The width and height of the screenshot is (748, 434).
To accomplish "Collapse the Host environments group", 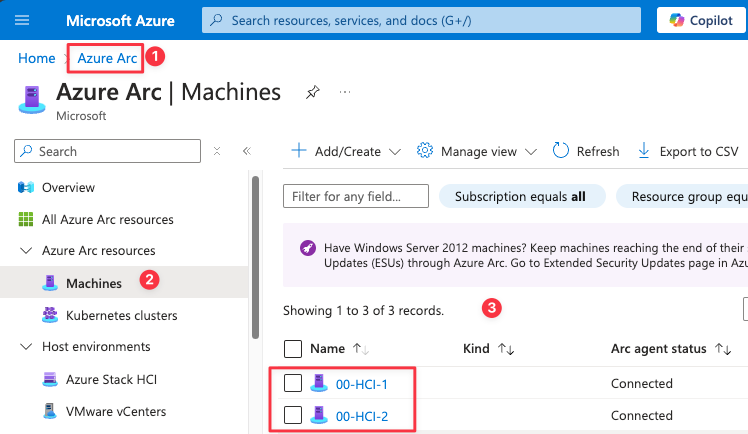I will [x=26, y=346].
